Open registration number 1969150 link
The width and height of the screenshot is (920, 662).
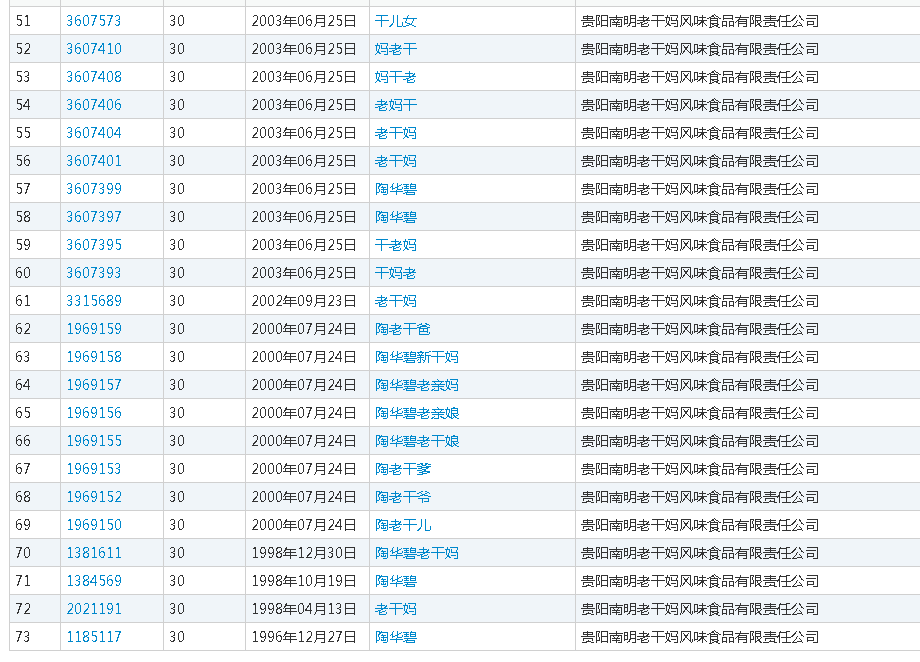94,525
